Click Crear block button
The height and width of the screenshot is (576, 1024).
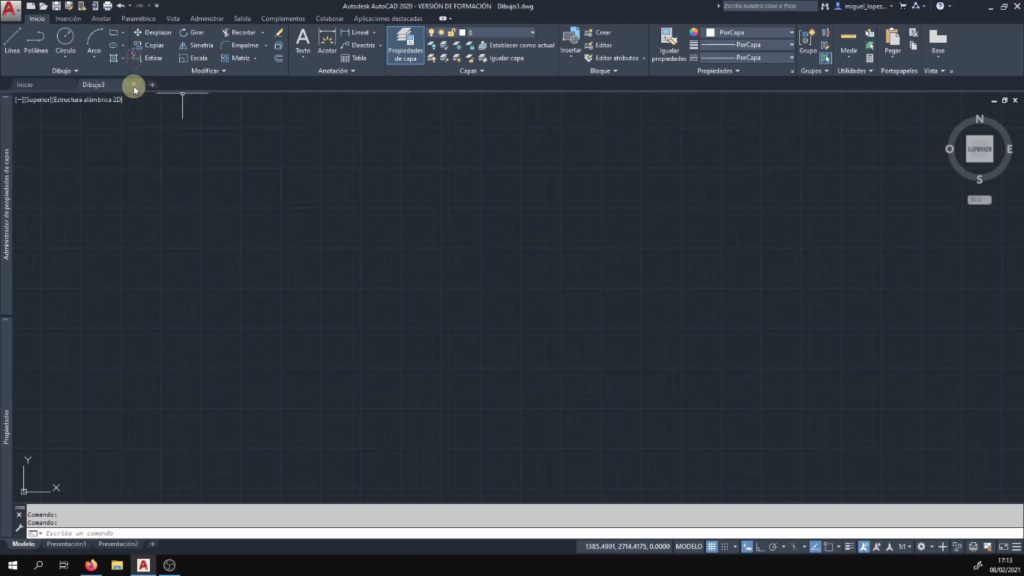(598, 32)
